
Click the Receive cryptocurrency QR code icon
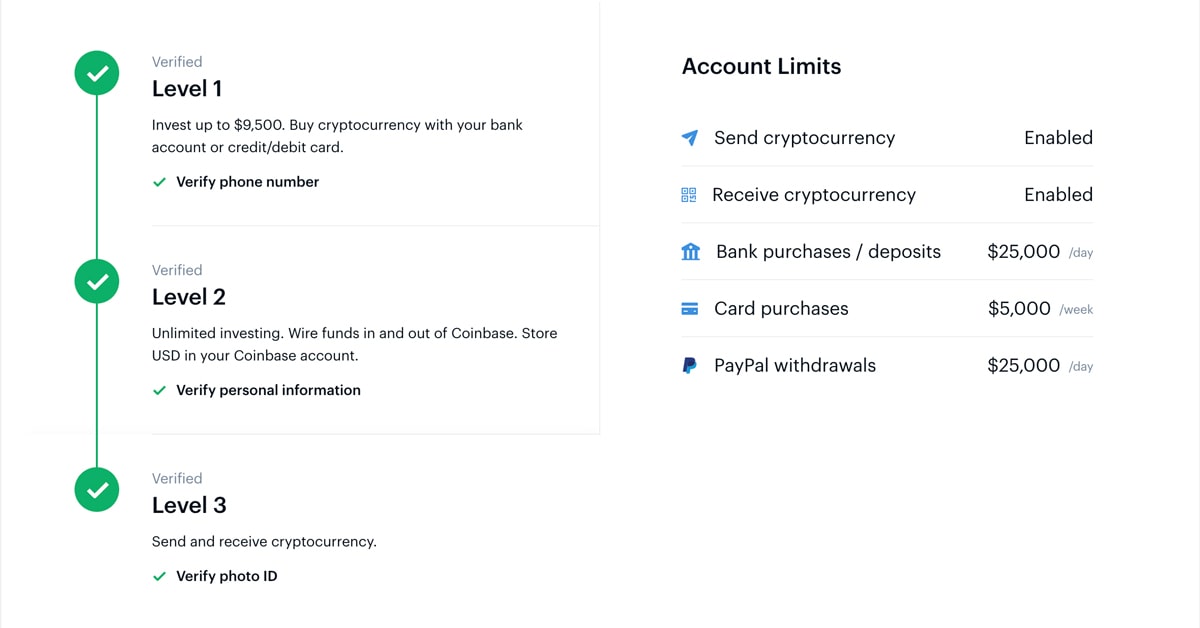coord(688,195)
